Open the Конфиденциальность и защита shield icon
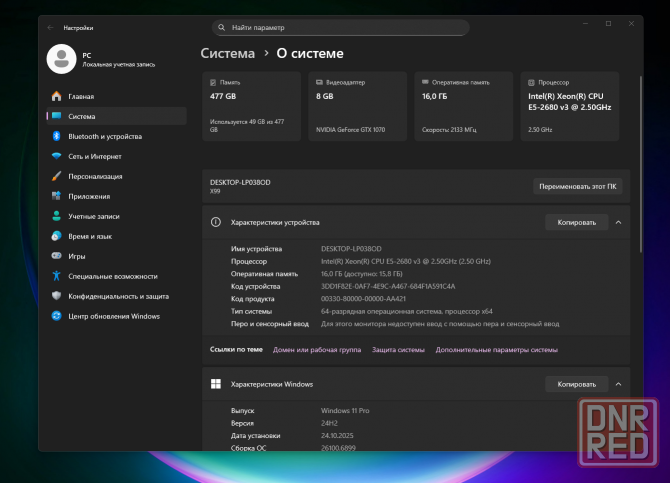 point(57,296)
